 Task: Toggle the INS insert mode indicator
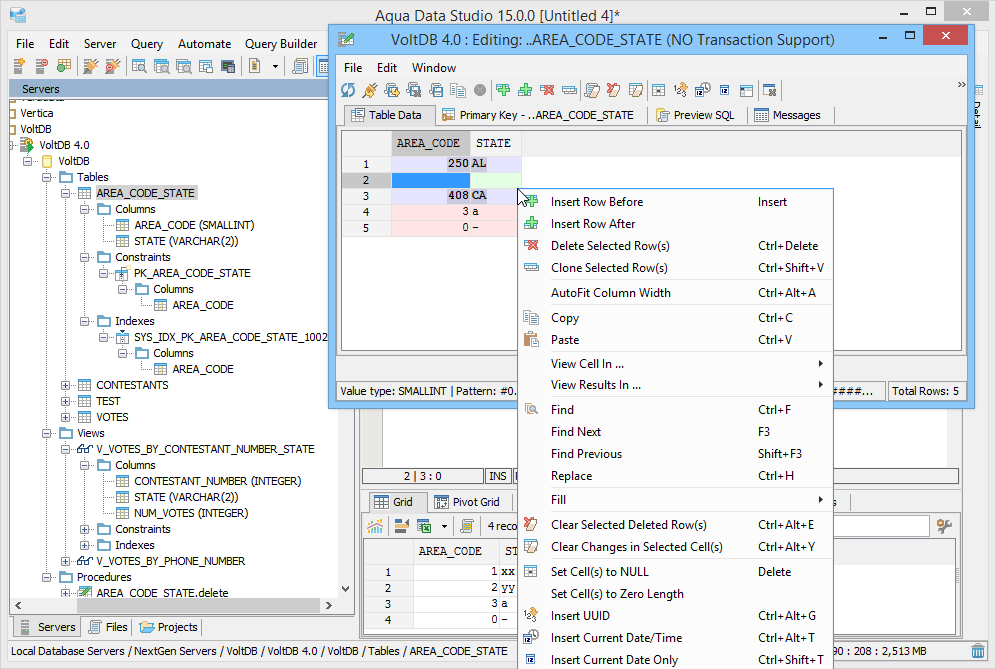click(498, 476)
